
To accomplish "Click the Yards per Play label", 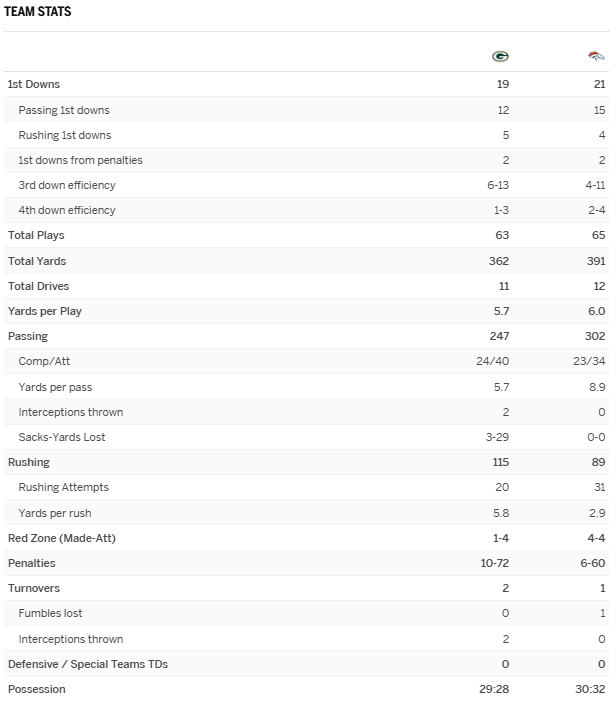I will coord(44,311).
